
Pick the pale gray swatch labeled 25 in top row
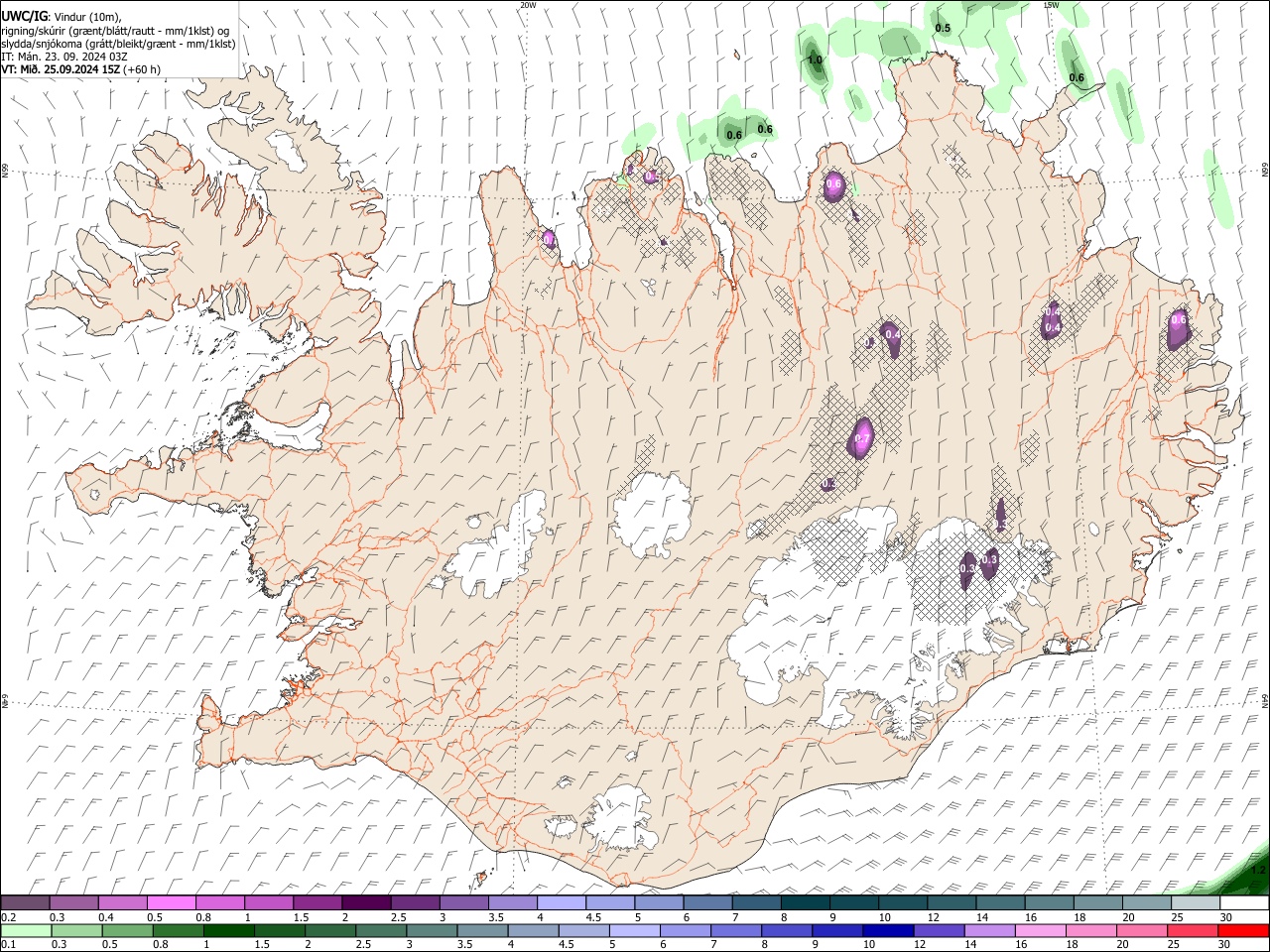1195,903
